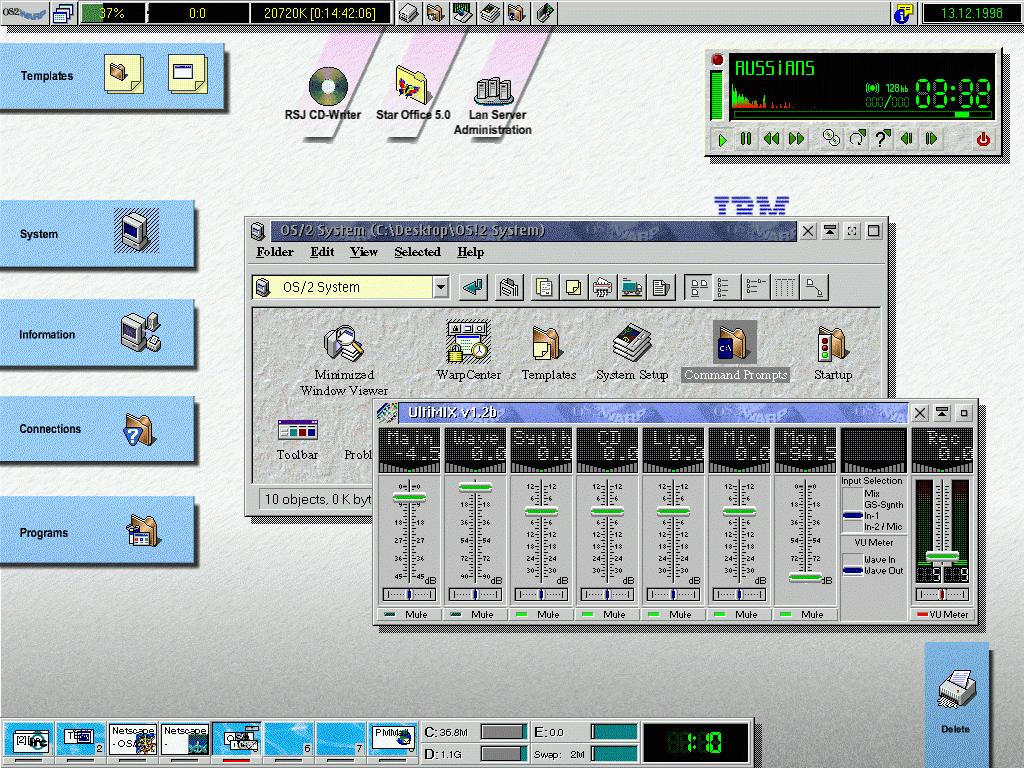Mute the Wave channel in UltiMIX
The width and height of the screenshot is (1024, 768).
(x=475, y=614)
